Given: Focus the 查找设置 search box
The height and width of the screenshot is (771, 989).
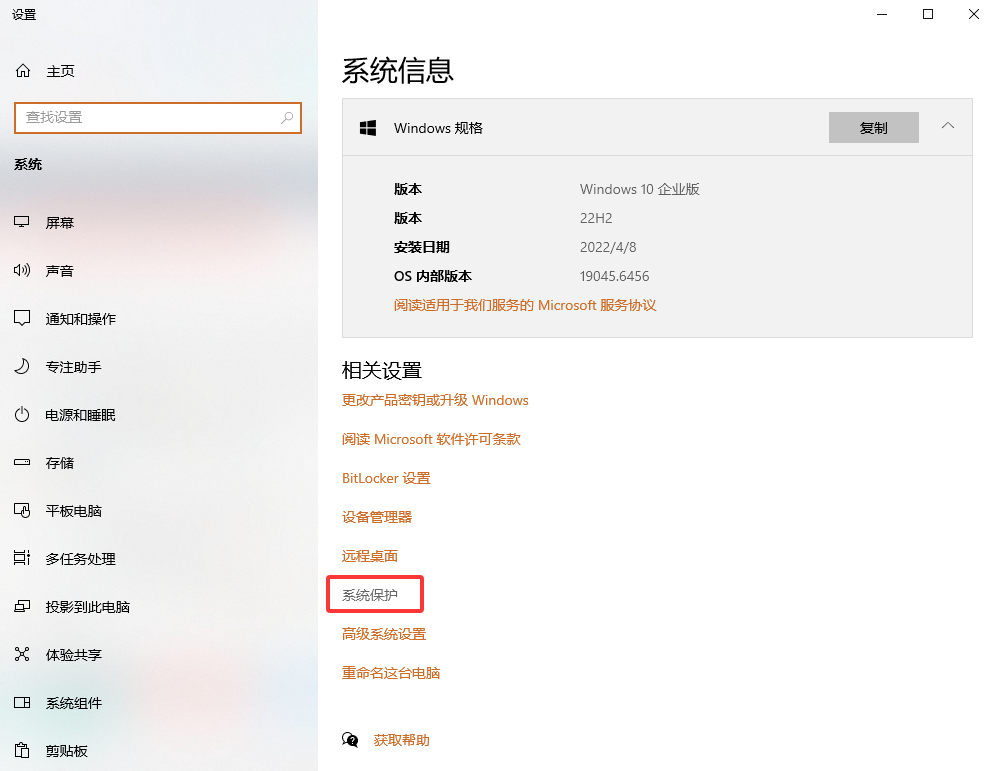Looking at the screenshot, I should coord(158,117).
